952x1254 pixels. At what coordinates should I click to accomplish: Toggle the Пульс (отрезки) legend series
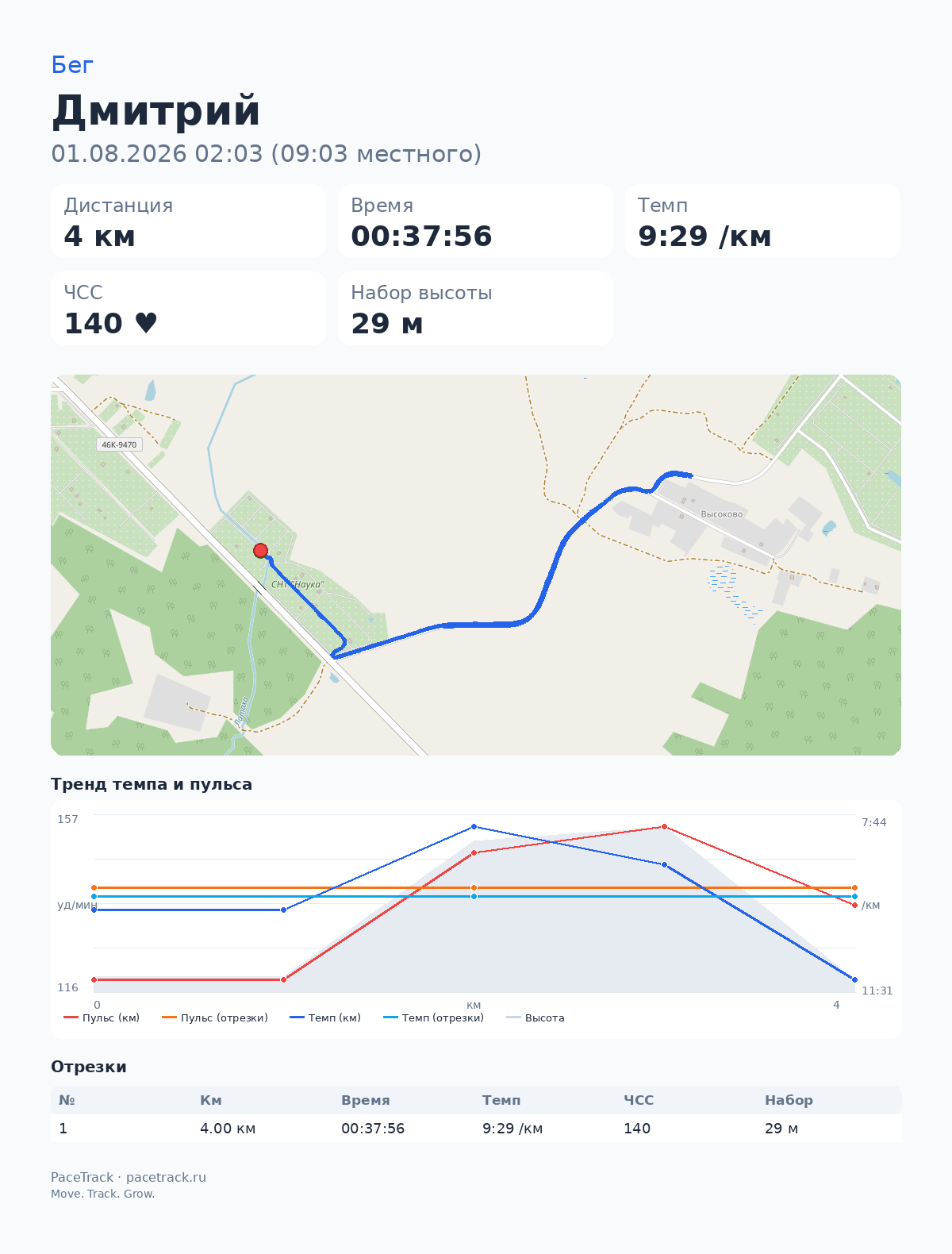(215, 1017)
